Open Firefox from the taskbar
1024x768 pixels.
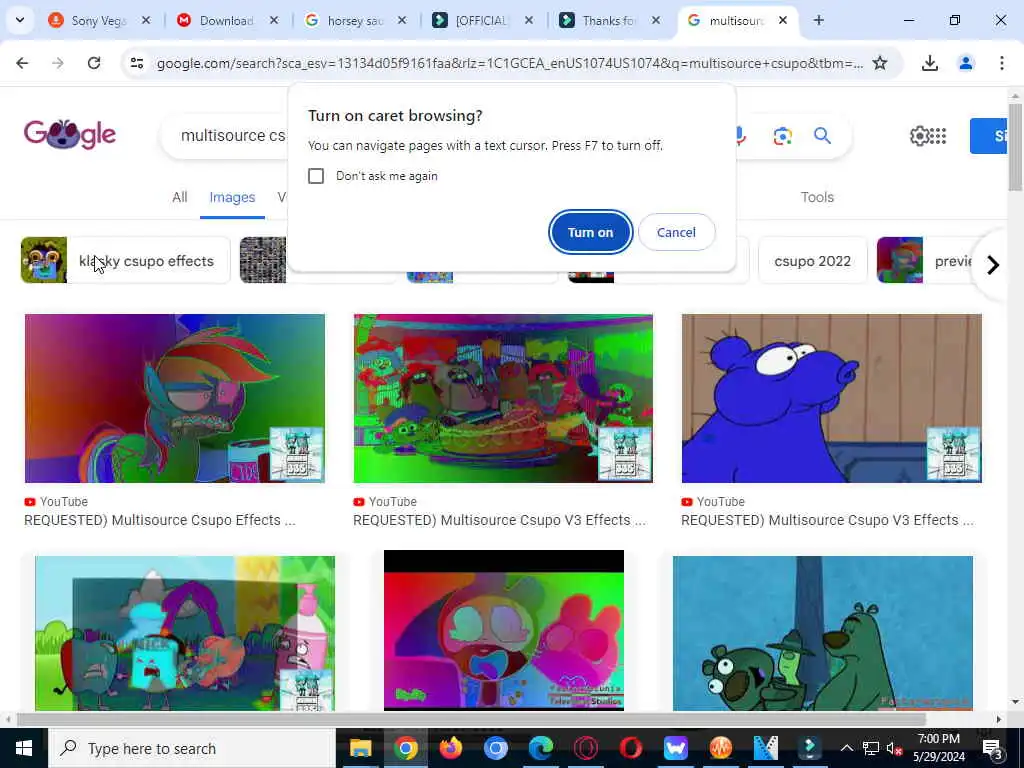pyautogui.click(x=451, y=748)
